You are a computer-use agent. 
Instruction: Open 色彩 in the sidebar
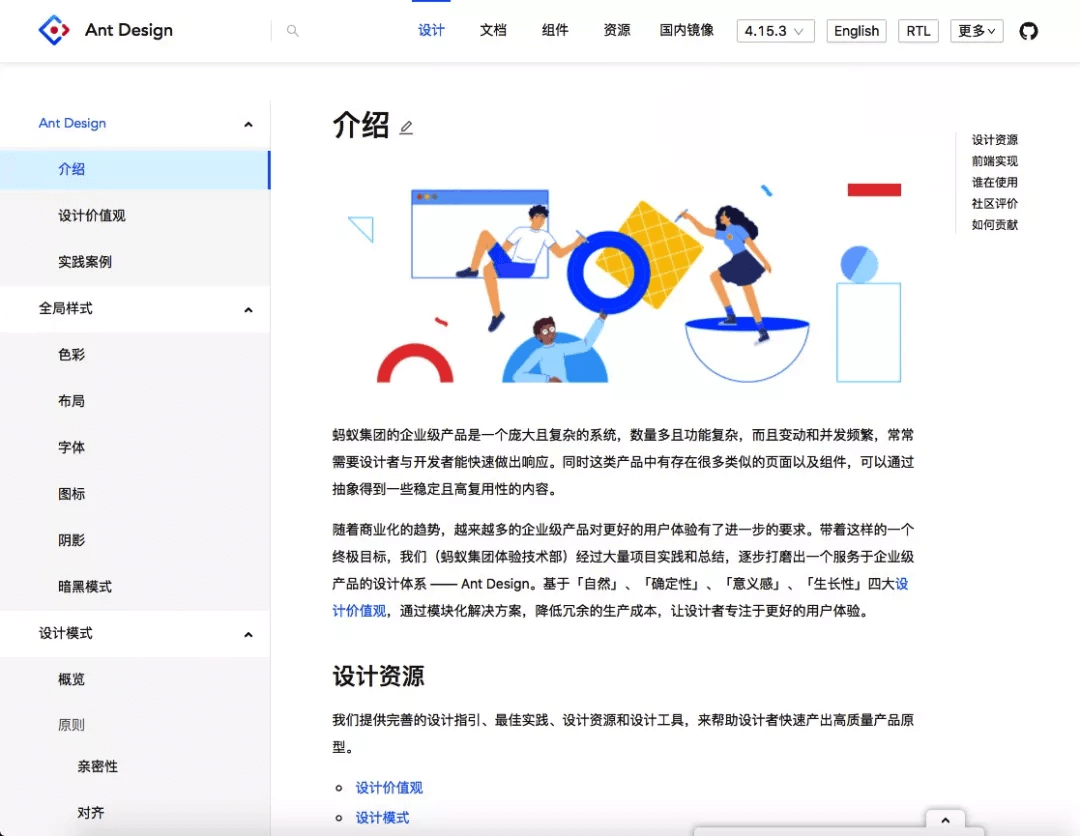click(x=135, y=355)
